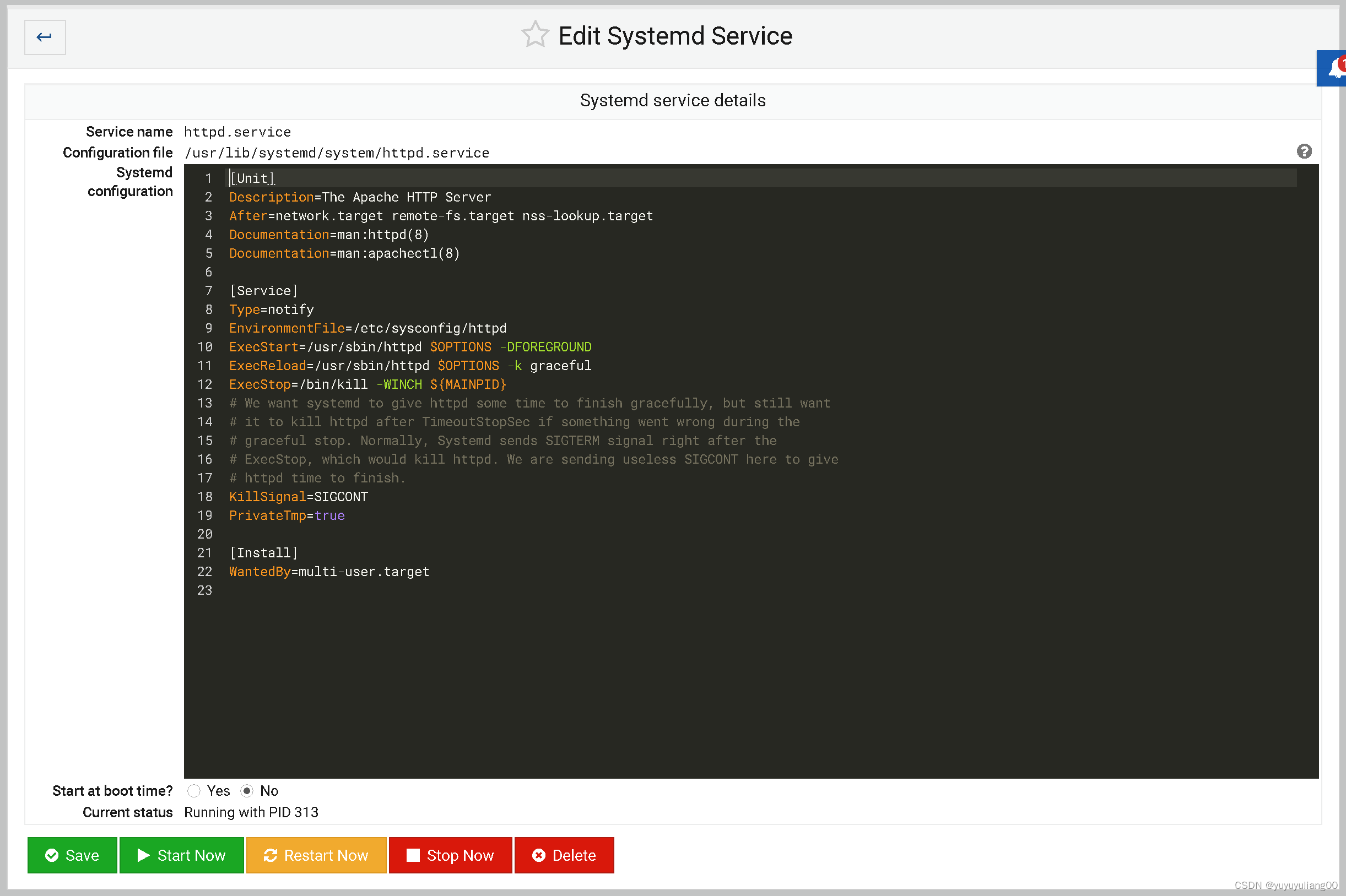Screen dimensions: 1346x896
Task: Save the systemd service configuration
Action: pyautogui.click(x=72, y=855)
